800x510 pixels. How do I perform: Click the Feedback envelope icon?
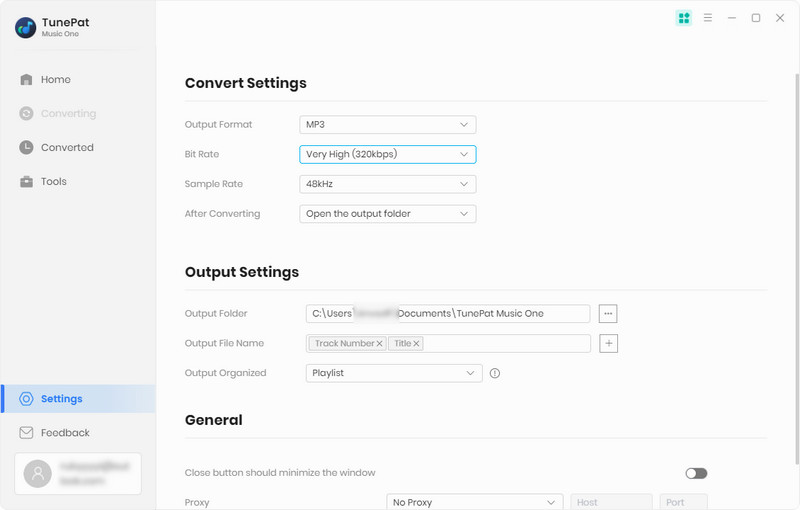click(26, 432)
